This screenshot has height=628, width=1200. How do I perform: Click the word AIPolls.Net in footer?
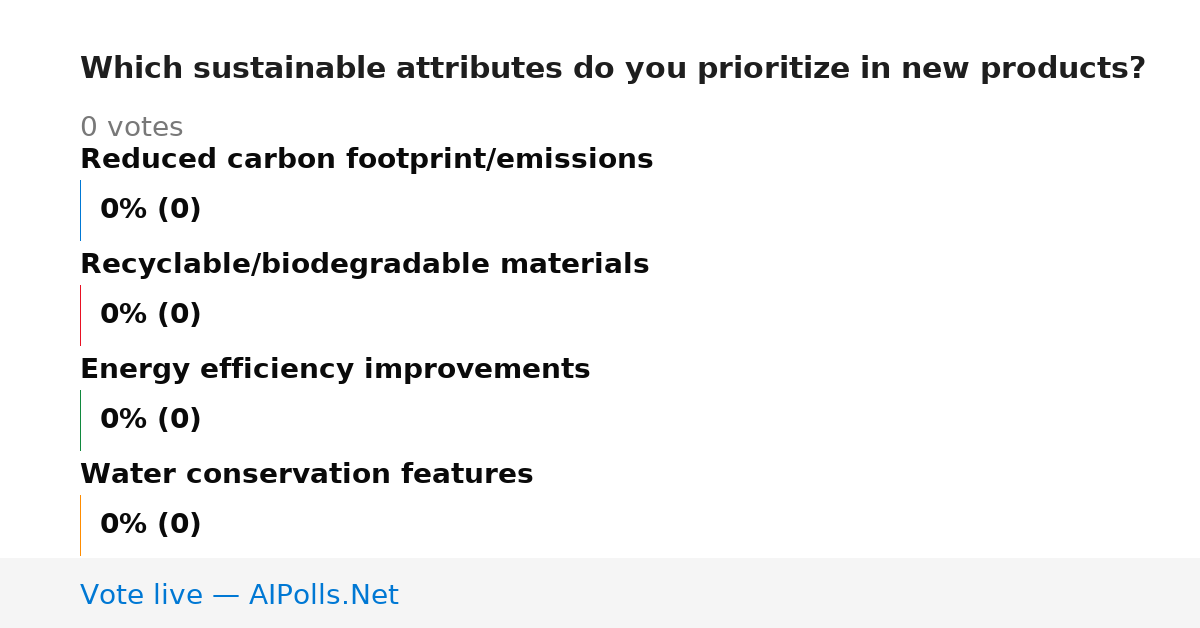click(x=323, y=595)
